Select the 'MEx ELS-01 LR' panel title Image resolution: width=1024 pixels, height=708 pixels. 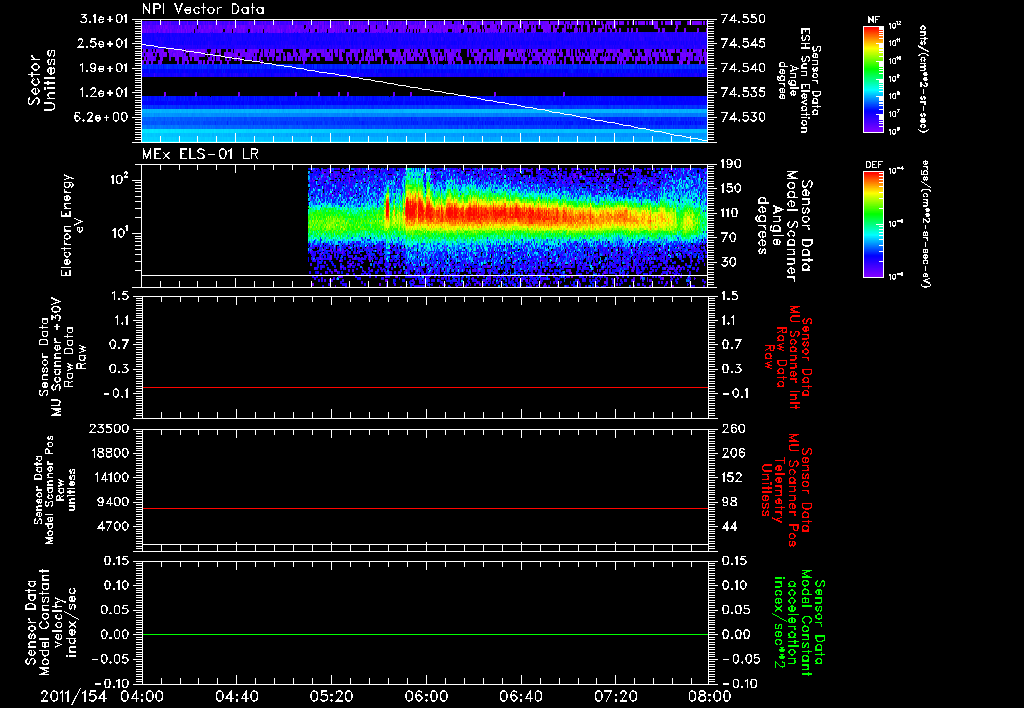pos(200,154)
